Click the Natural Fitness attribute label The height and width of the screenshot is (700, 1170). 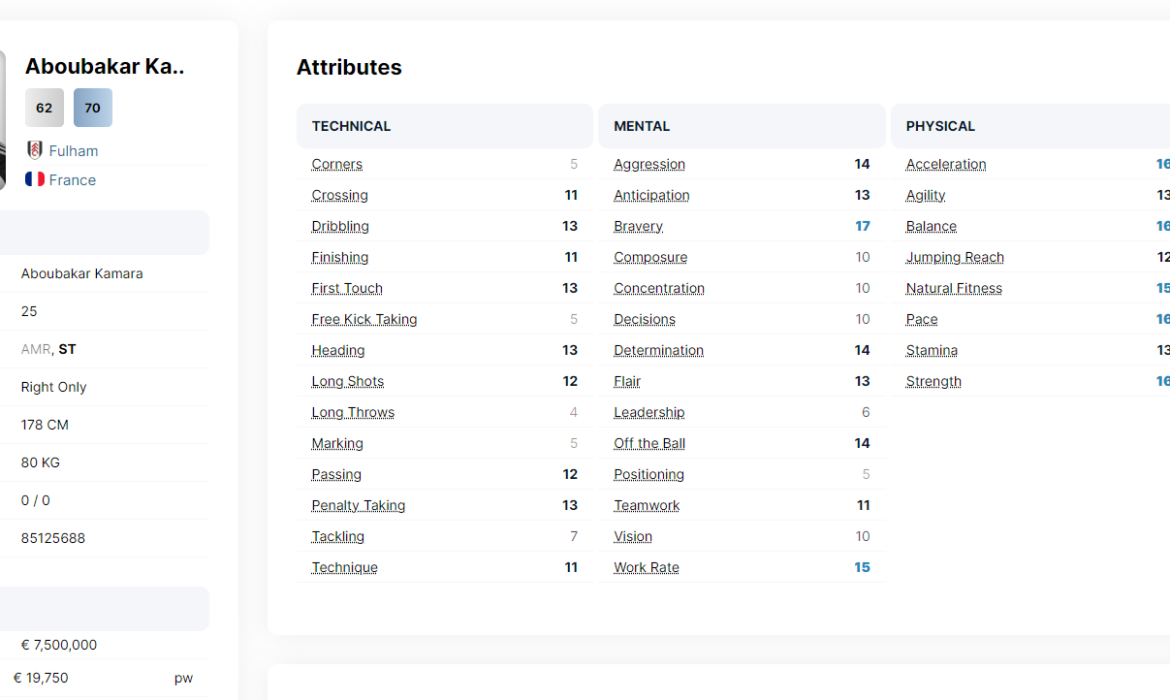(x=954, y=288)
